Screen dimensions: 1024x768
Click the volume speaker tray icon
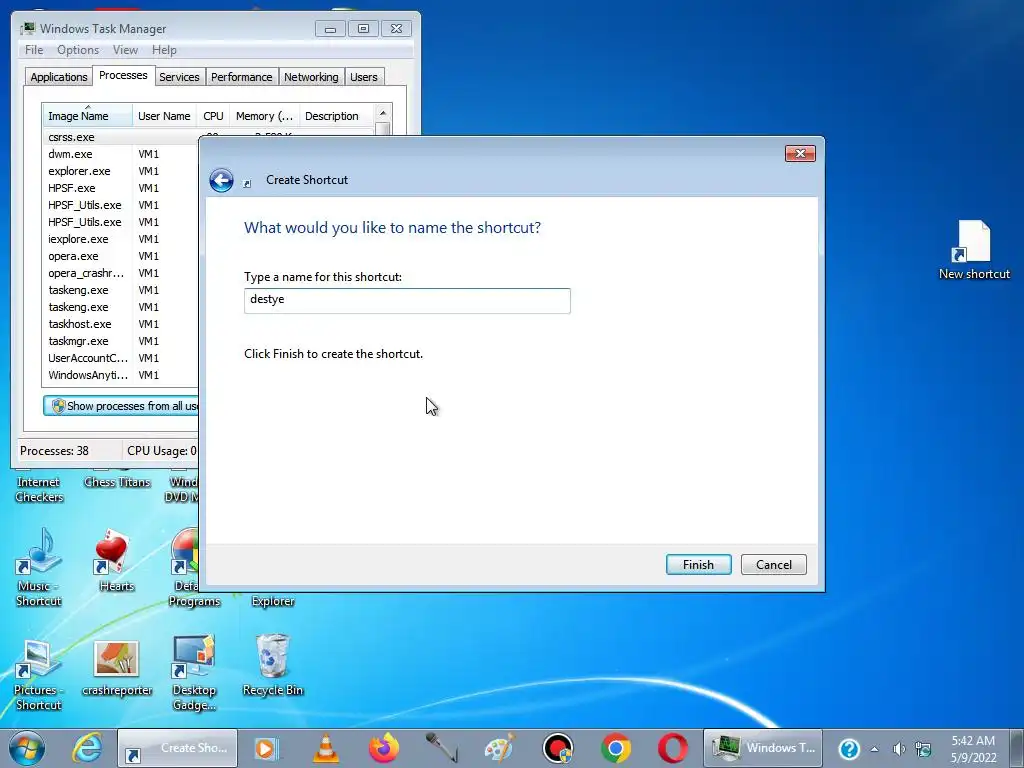click(x=899, y=749)
